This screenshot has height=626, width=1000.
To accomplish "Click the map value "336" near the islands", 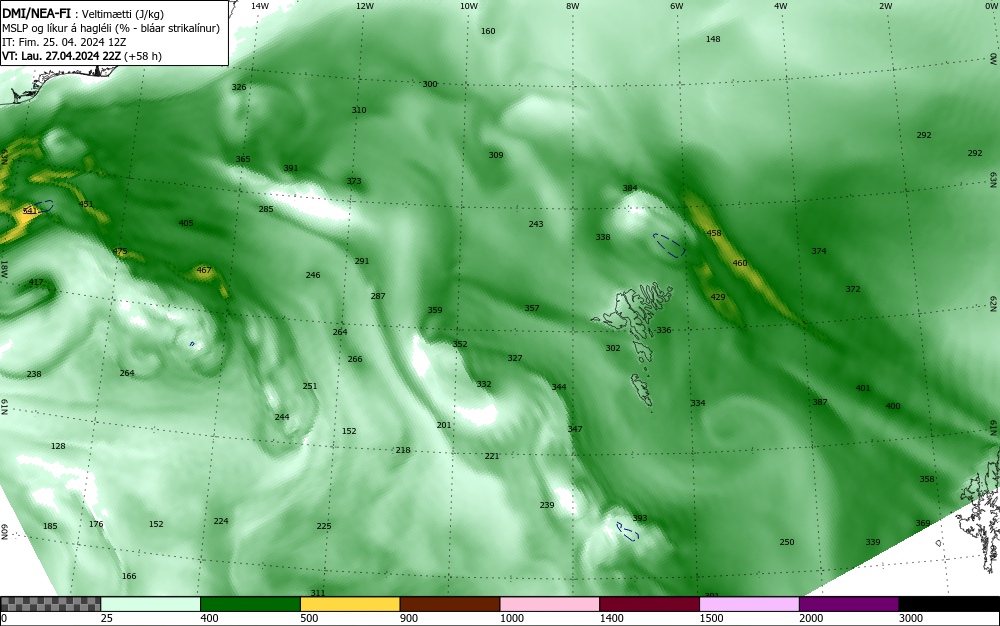I will coord(664,330).
